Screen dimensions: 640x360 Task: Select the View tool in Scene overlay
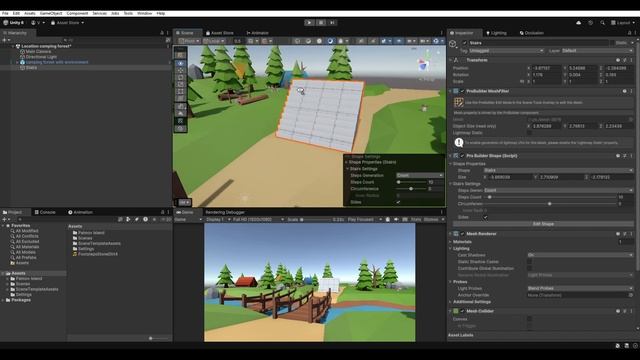[180, 63]
